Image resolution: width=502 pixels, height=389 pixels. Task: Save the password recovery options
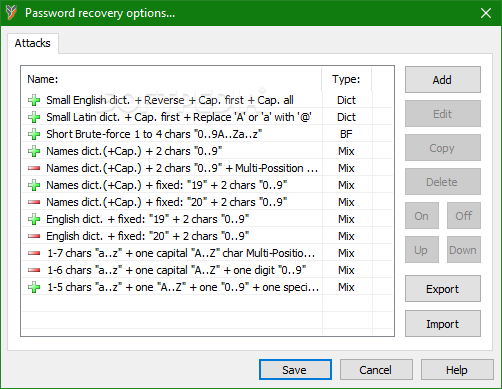click(x=295, y=370)
